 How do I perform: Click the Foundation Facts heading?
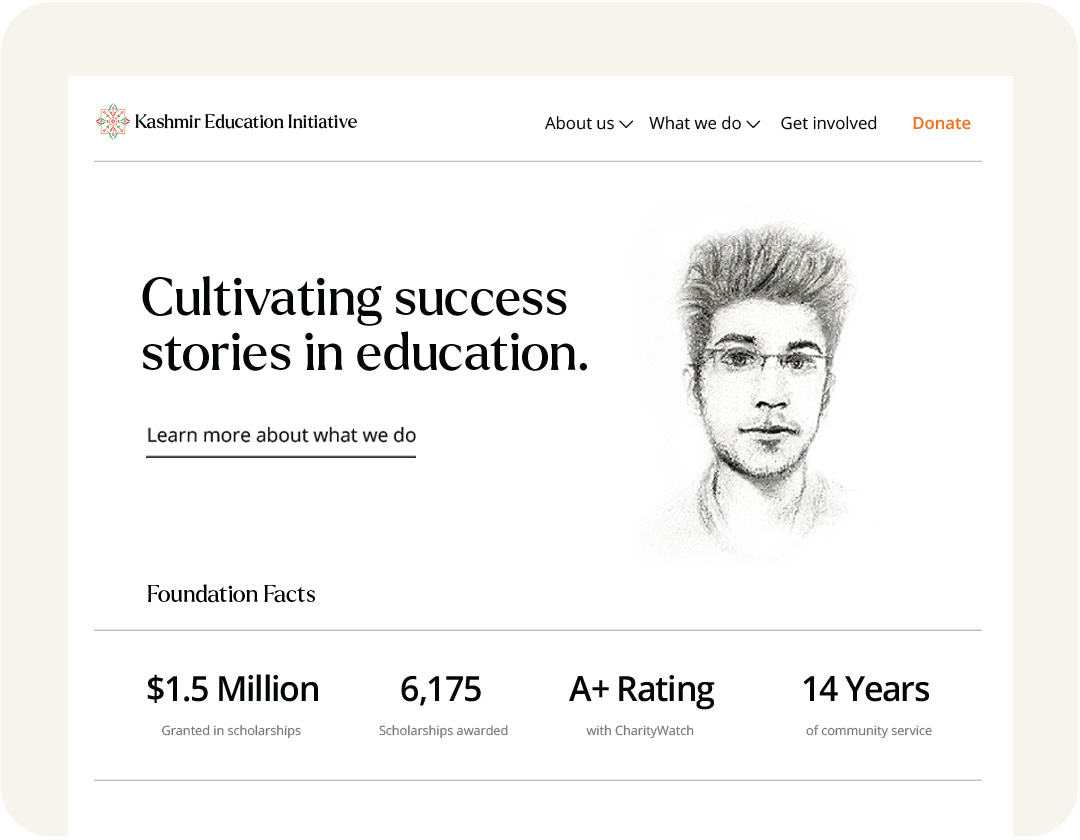click(231, 594)
